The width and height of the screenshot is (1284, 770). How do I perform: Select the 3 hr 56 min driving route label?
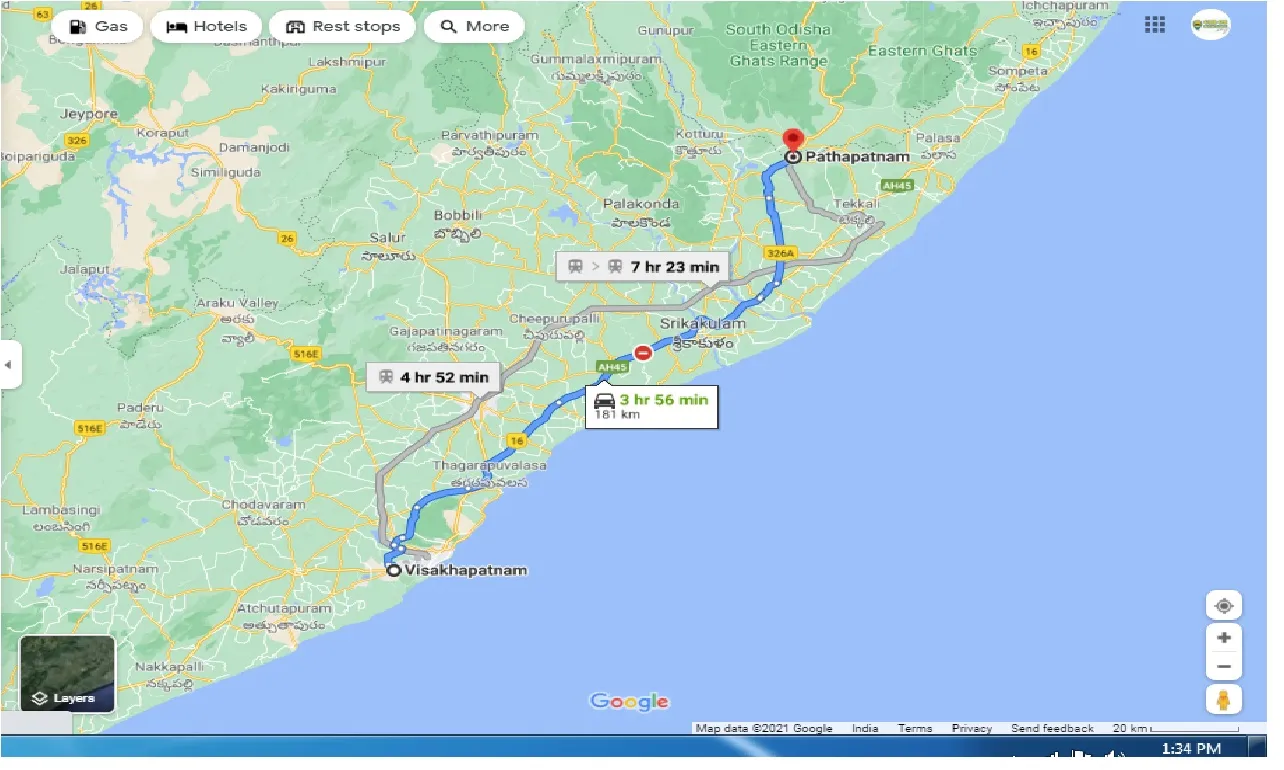click(x=651, y=406)
